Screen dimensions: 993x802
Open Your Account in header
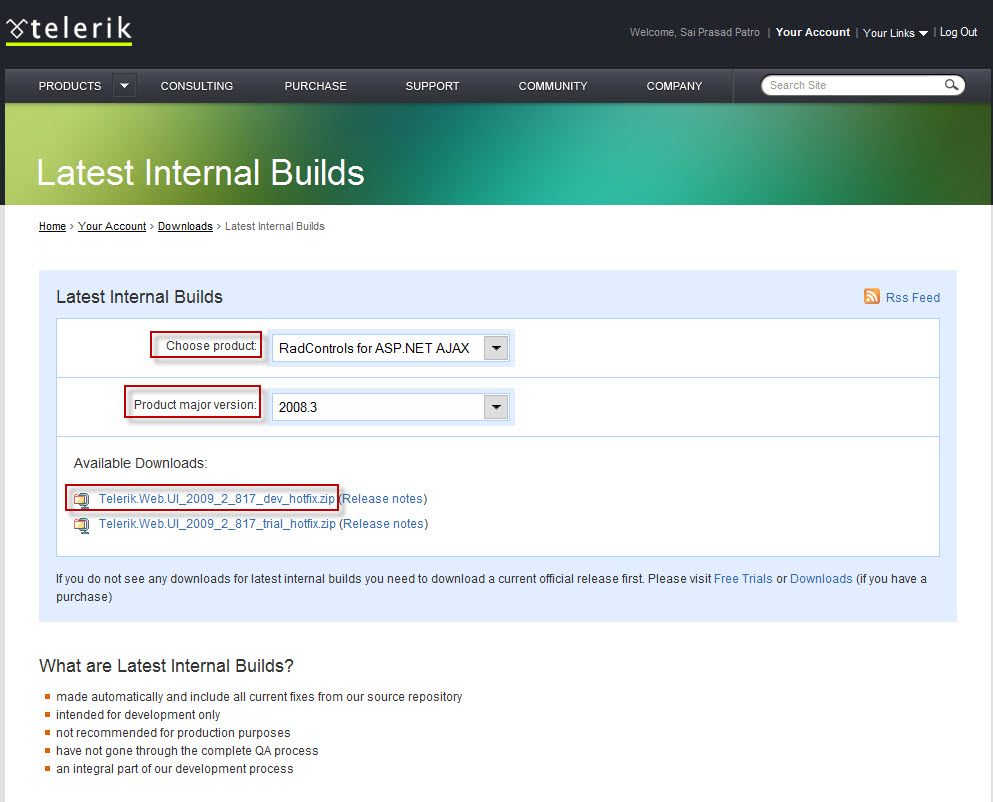(813, 32)
